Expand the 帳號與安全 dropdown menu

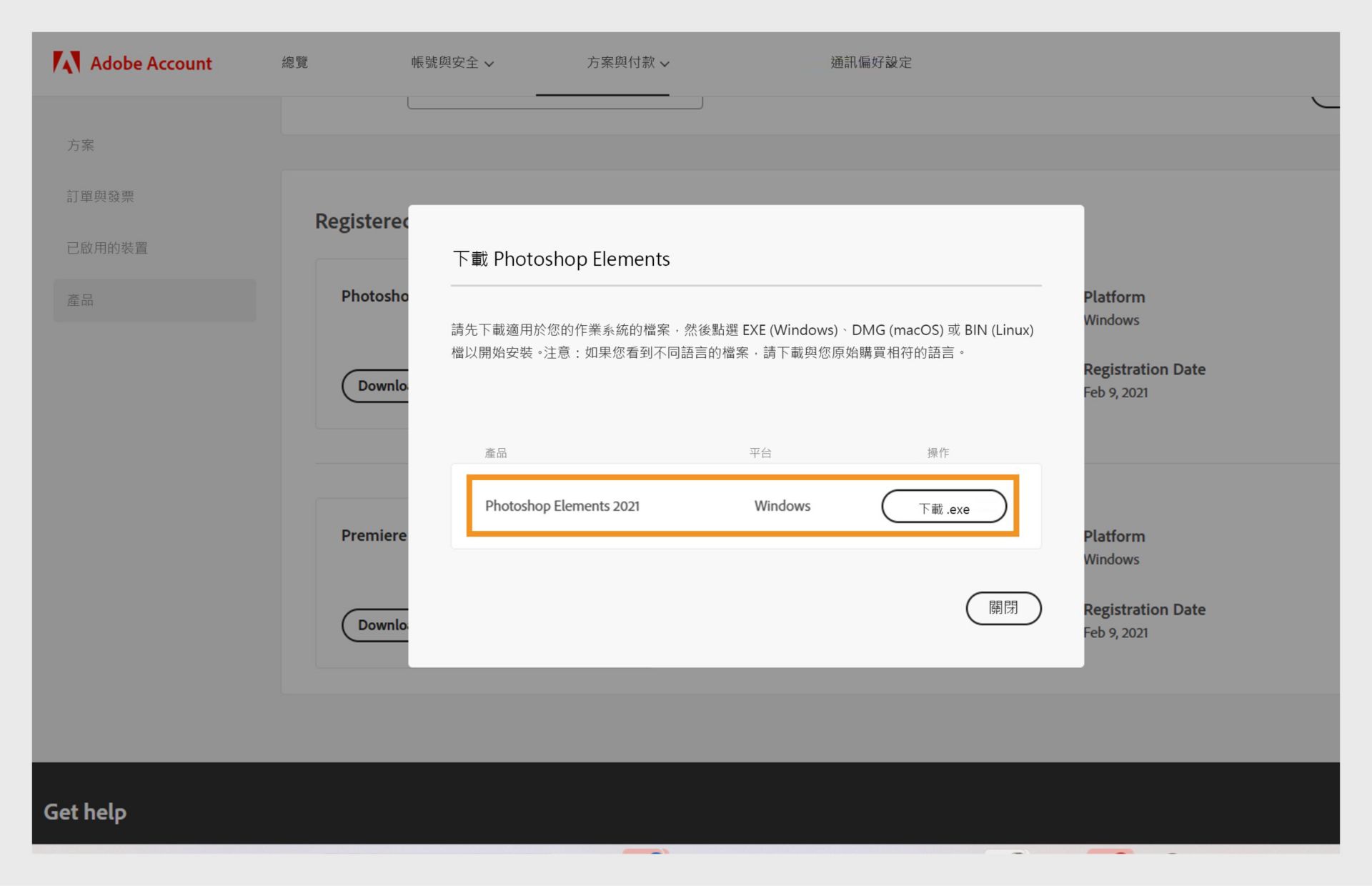[x=452, y=63]
